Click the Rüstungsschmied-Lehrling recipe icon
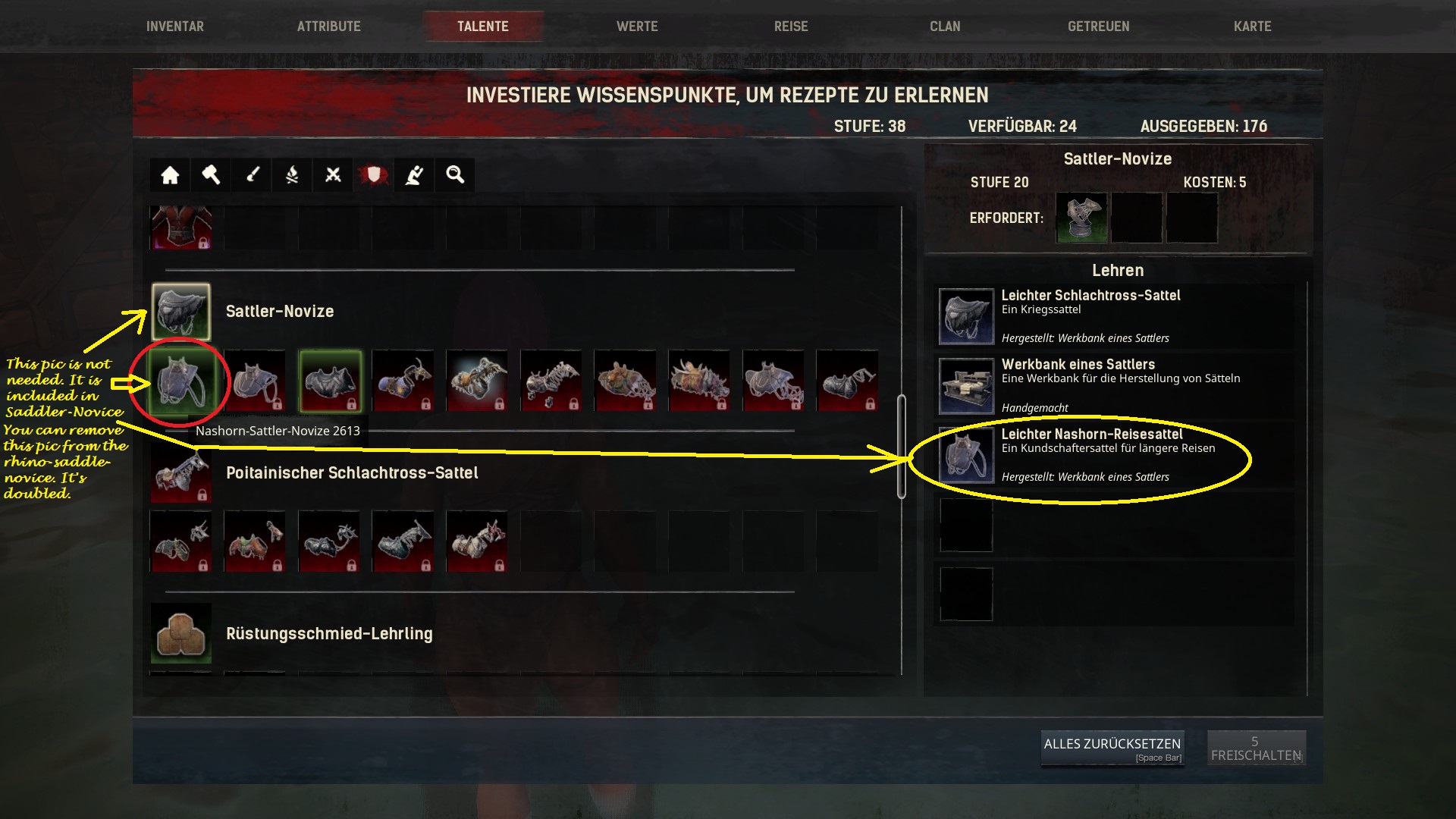The width and height of the screenshot is (1456, 819). (x=180, y=634)
